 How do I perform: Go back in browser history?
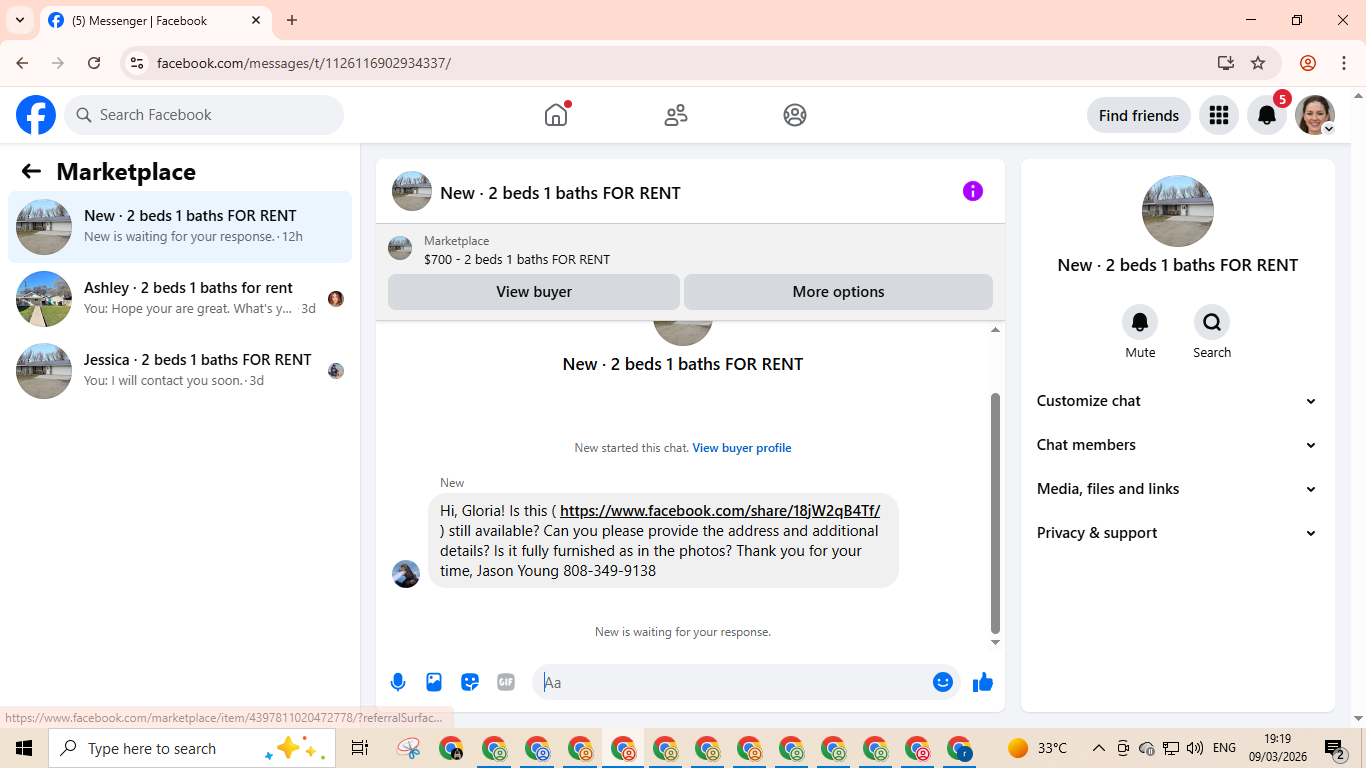(22, 63)
